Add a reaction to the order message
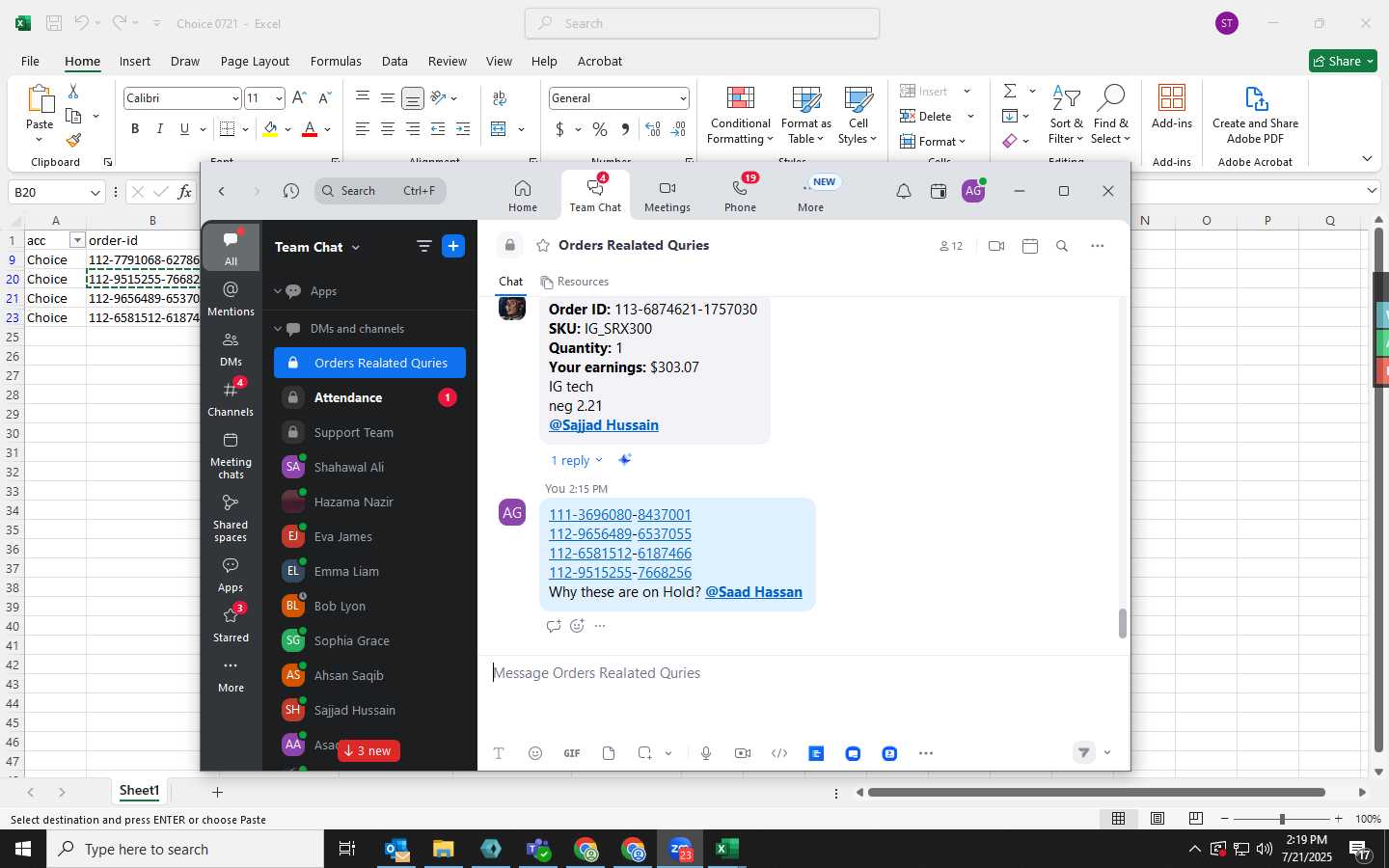 click(x=577, y=626)
